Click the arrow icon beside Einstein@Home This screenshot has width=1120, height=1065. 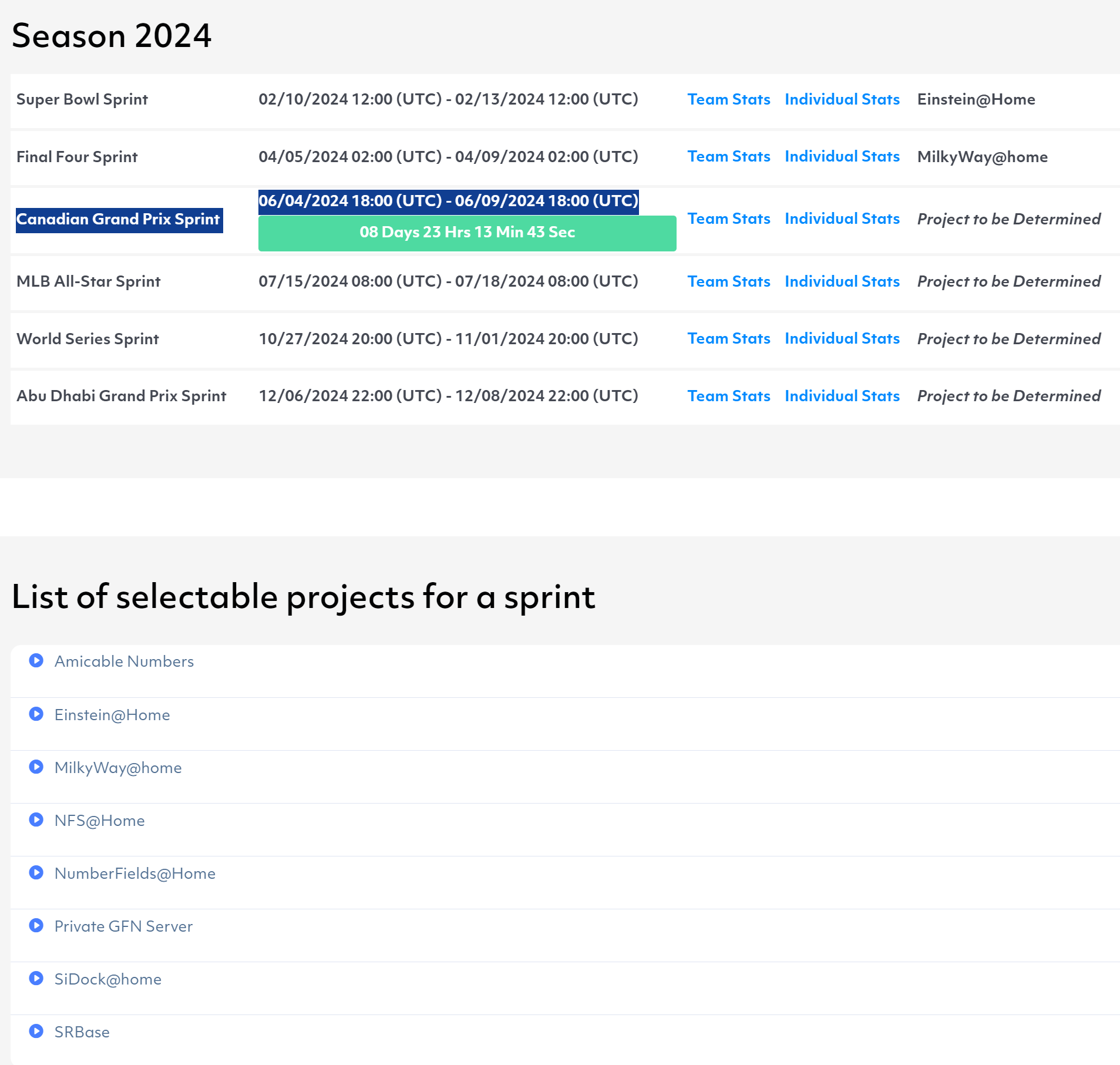tap(36, 714)
